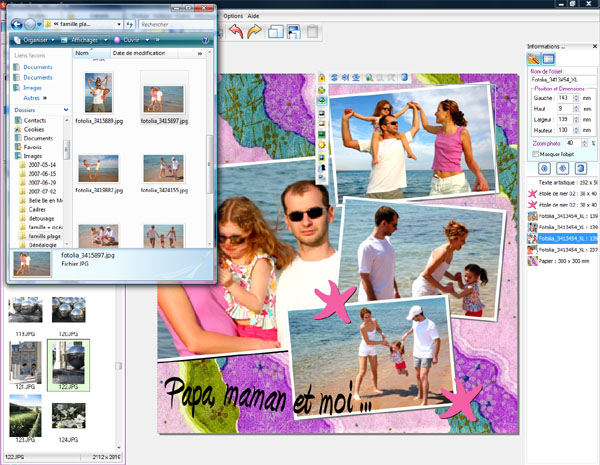
Task: Click the sepia photo filter icon
Action: (322, 124)
